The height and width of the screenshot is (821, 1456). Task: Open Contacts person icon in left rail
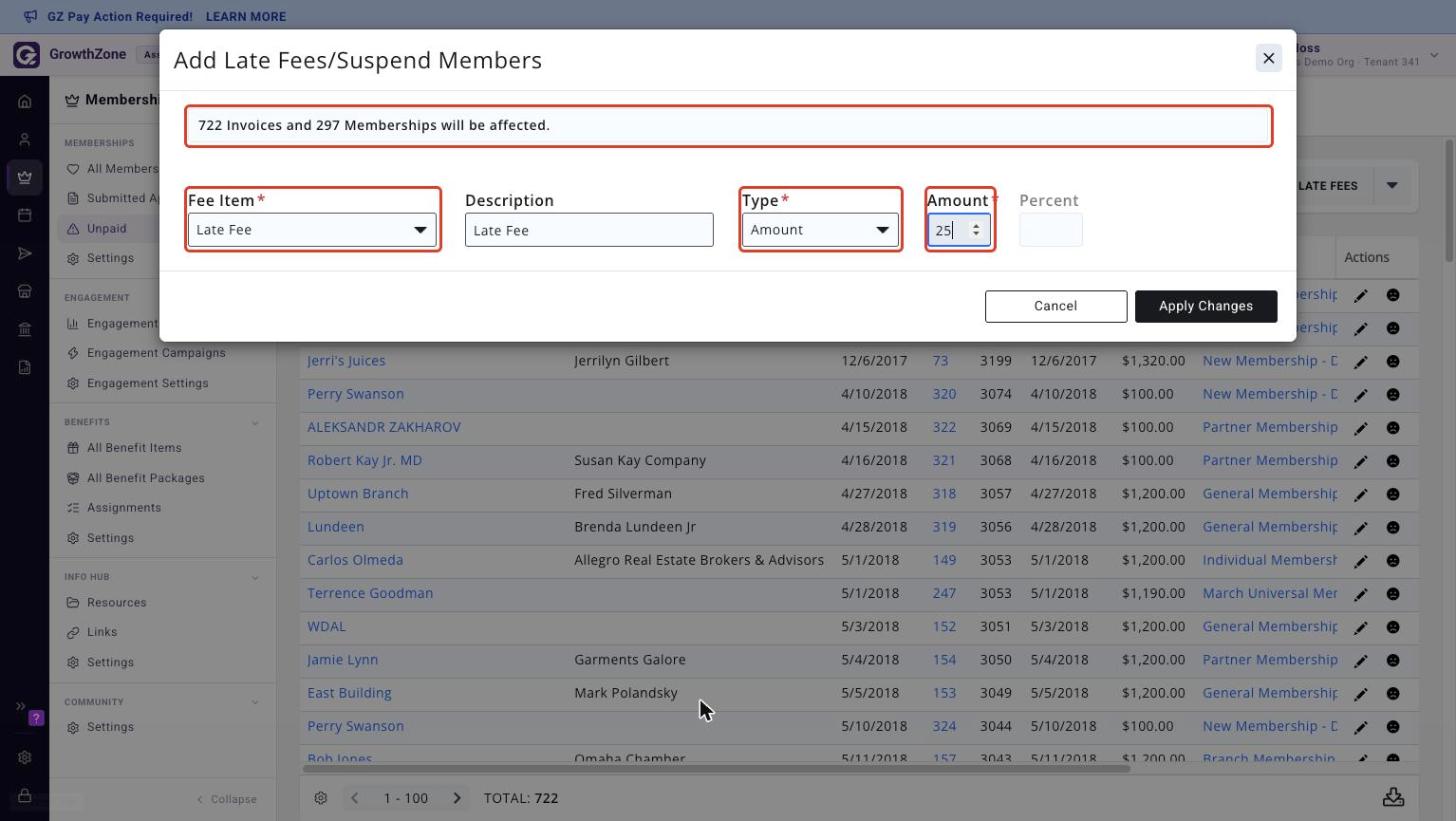[25, 139]
